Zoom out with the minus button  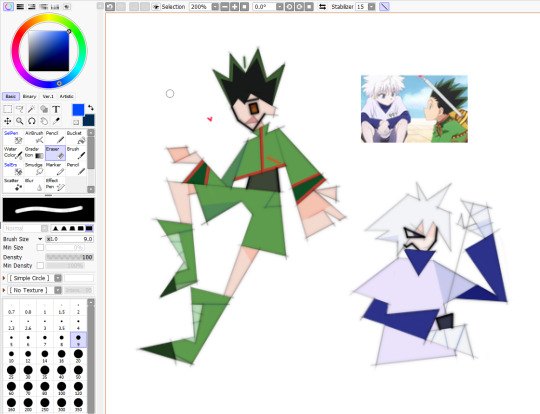[x=225, y=7]
